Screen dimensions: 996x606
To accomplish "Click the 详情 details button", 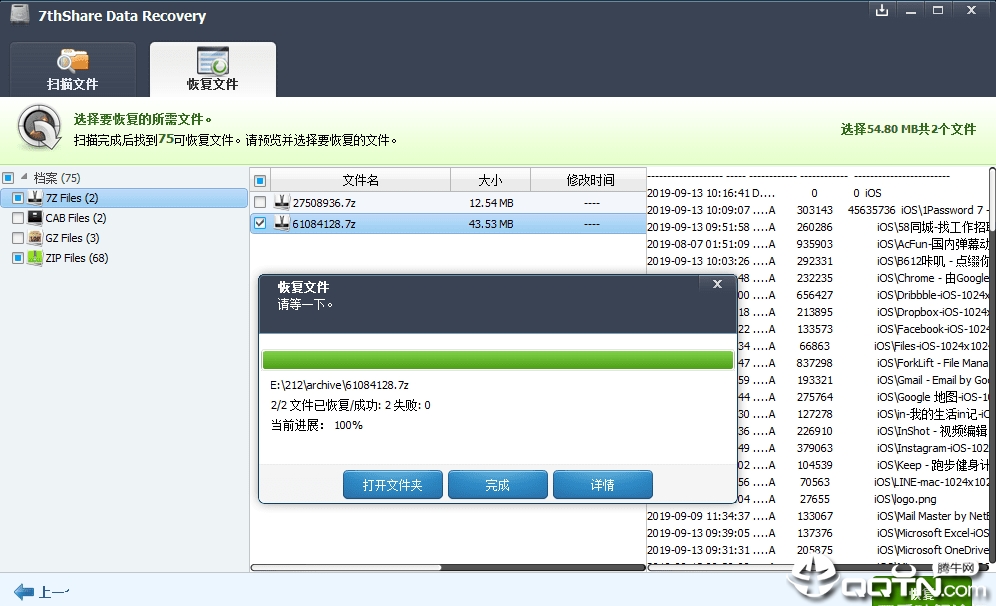I will (x=602, y=485).
